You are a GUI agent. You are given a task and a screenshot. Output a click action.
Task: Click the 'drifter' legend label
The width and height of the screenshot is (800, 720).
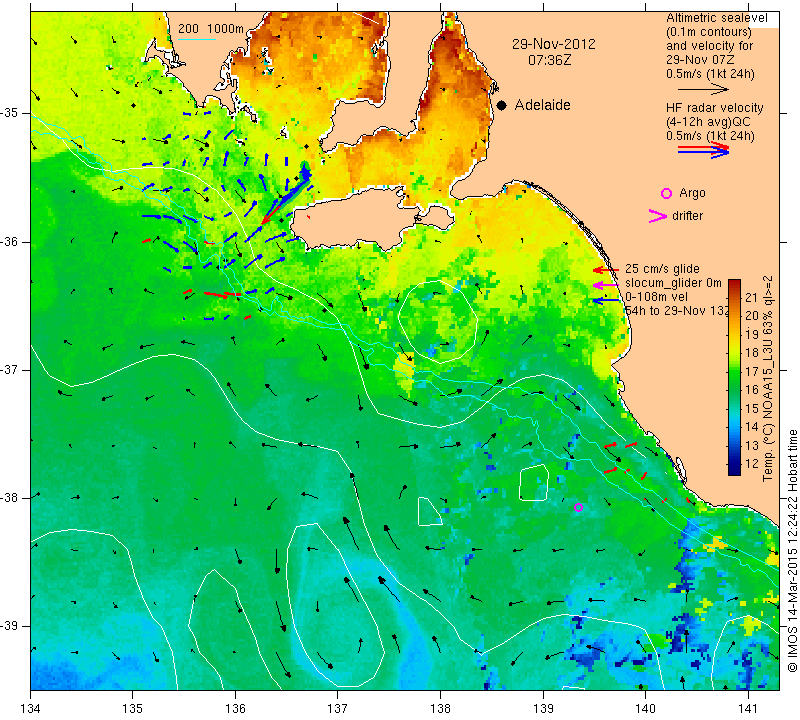click(687, 216)
